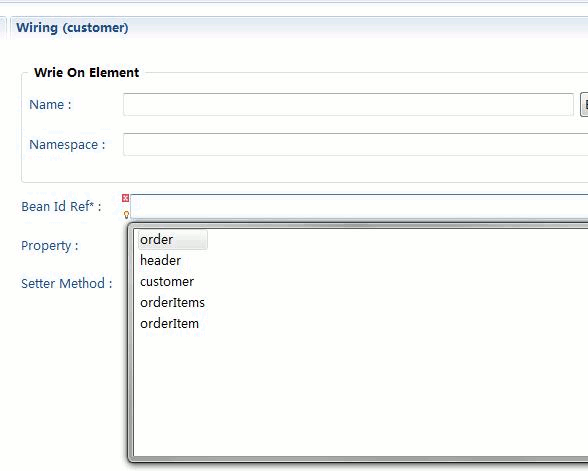This screenshot has width=588, height=471.
Task: Click the 'Wrie On Element' group title
Action: (87, 72)
